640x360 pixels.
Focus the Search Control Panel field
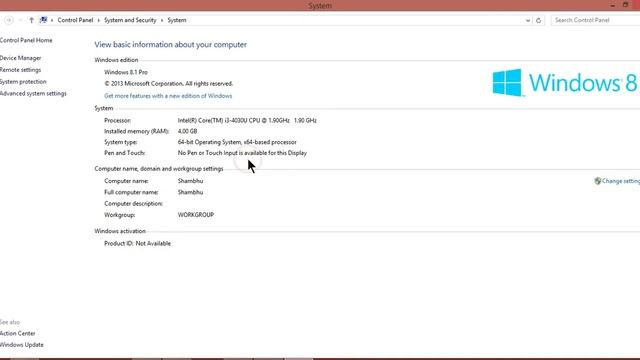coord(596,20)
